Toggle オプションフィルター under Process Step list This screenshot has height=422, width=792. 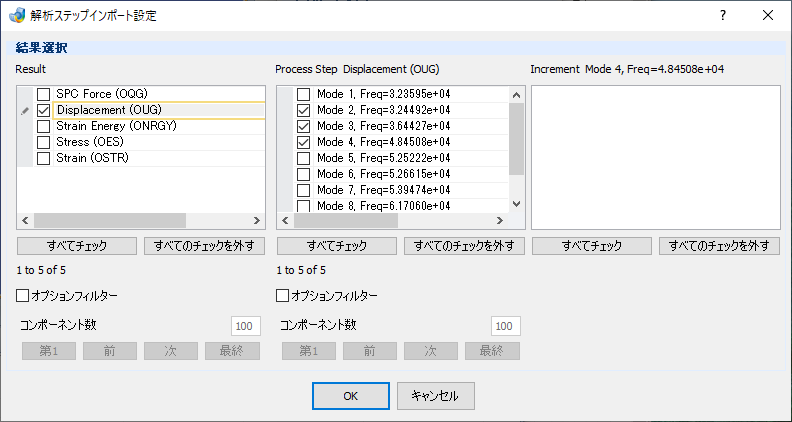pos(282,296)
